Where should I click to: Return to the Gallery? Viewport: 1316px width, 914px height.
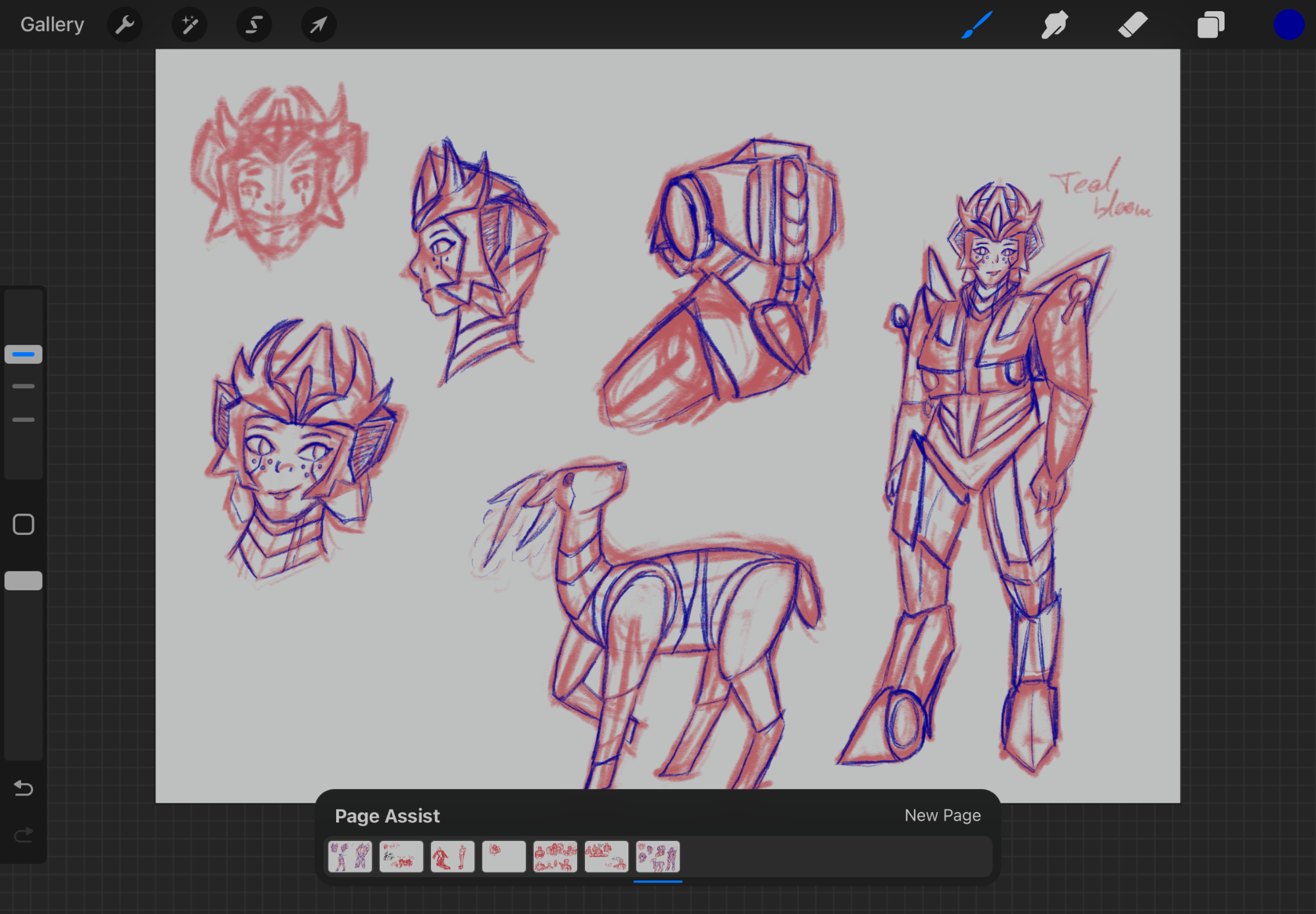pyautogui.click(x=52, y=25)
